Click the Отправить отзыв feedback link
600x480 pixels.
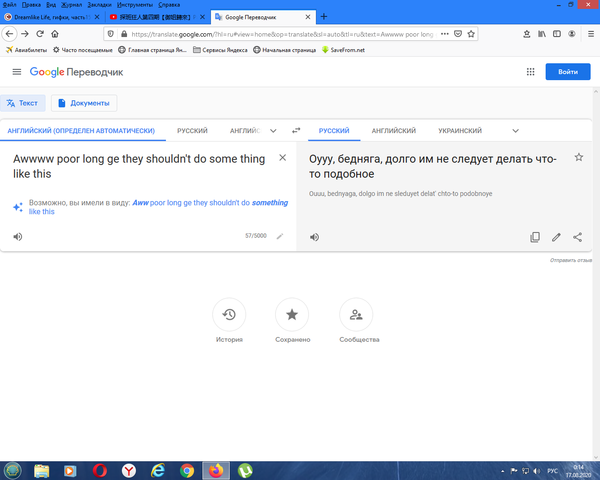[571, 260]
